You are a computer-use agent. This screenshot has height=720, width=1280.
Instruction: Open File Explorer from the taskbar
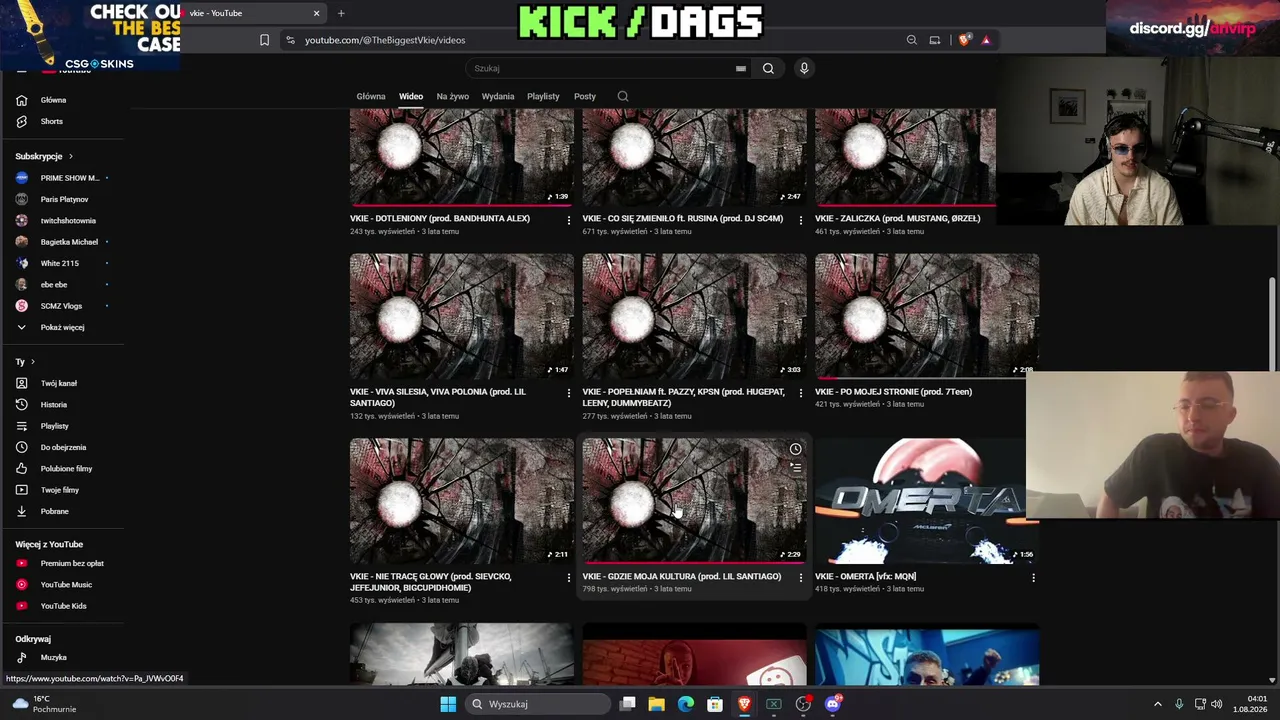point(656,704)
